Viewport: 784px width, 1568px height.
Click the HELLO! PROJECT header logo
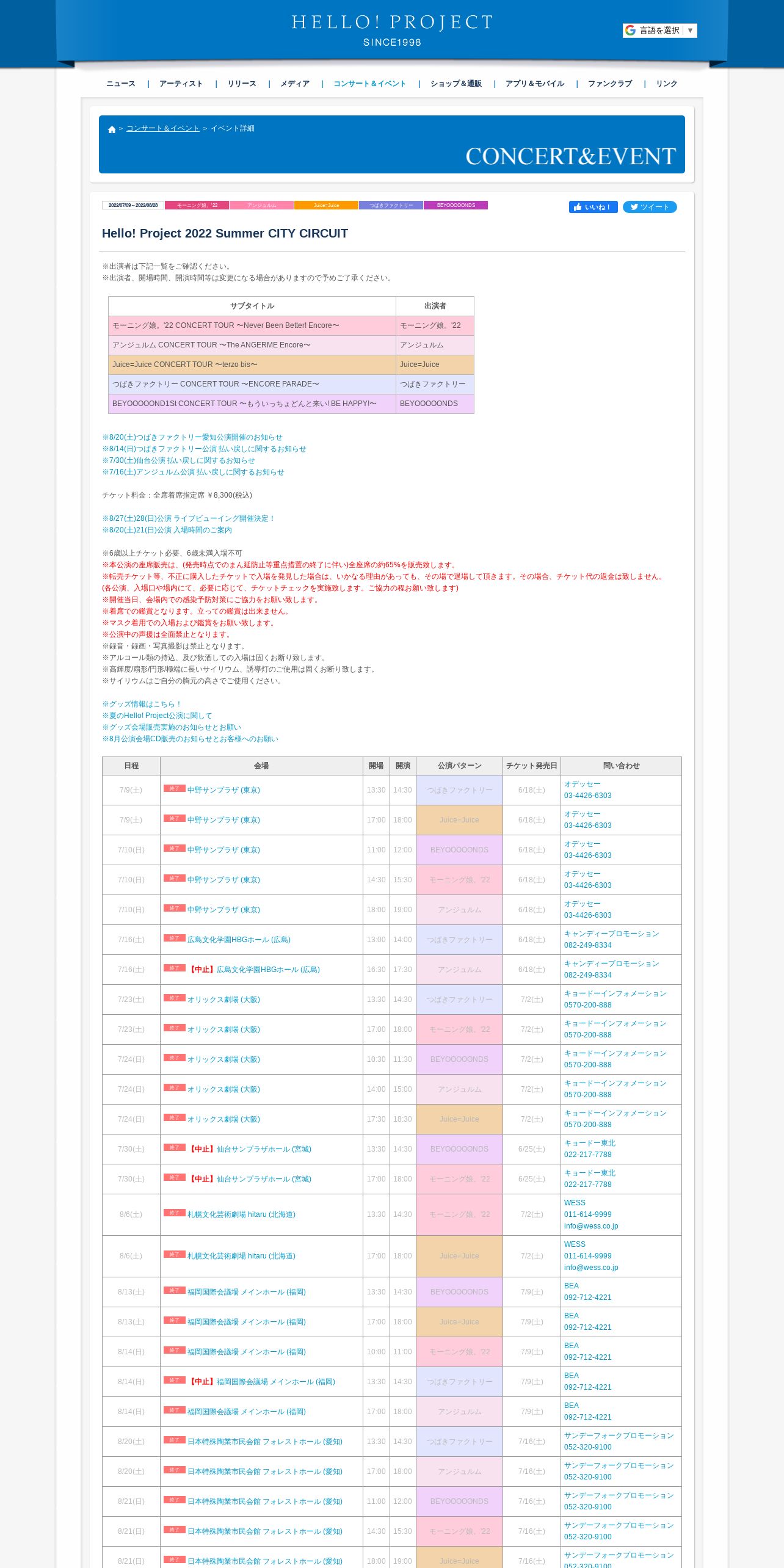(x=392, y=30)
